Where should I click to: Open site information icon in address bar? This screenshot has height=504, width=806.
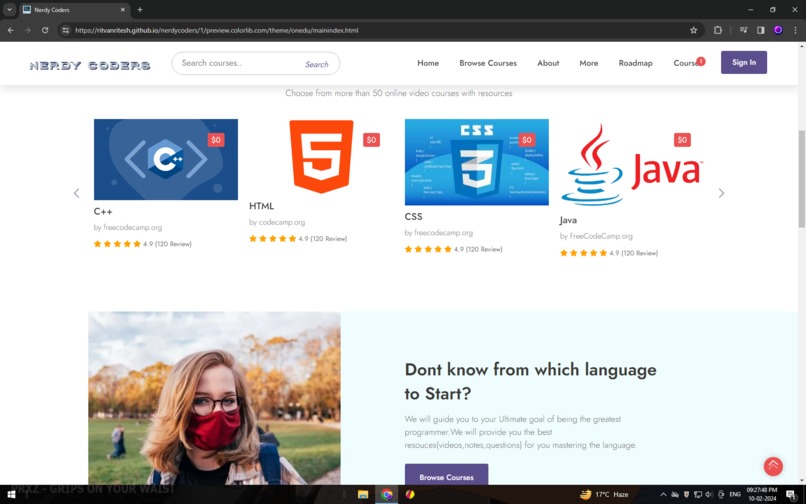pyautogui.click(x=65, y=30)
